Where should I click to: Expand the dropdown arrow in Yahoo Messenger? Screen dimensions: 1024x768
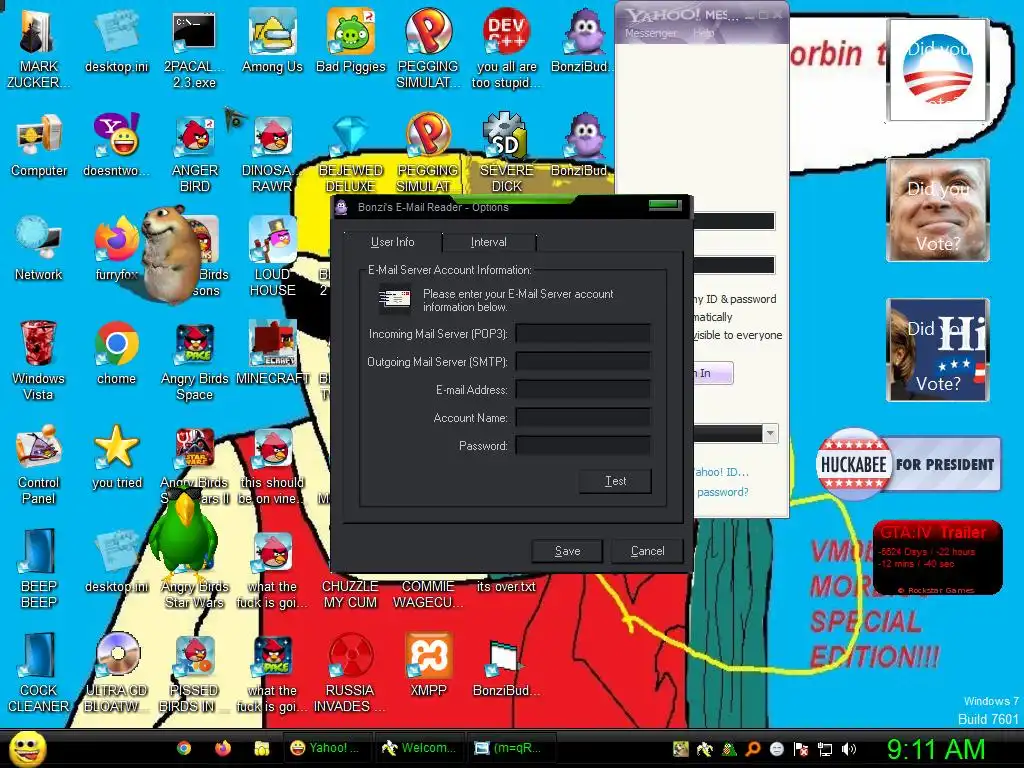pos(770,433)
